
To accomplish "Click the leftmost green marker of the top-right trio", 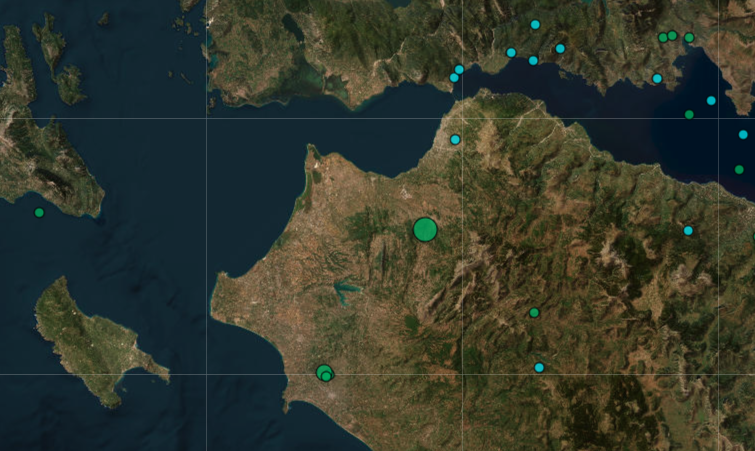I will 663,38.
